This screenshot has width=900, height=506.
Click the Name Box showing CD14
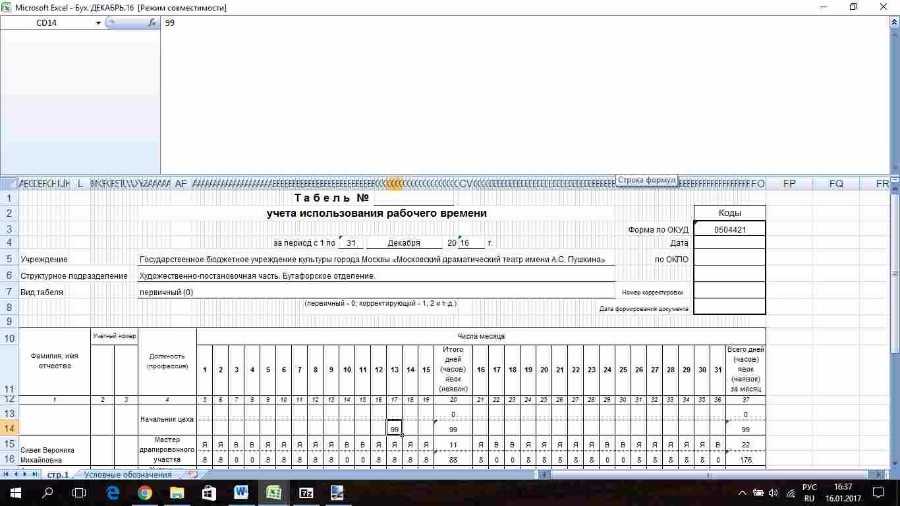pyautogui.click(x=50, y=22)
